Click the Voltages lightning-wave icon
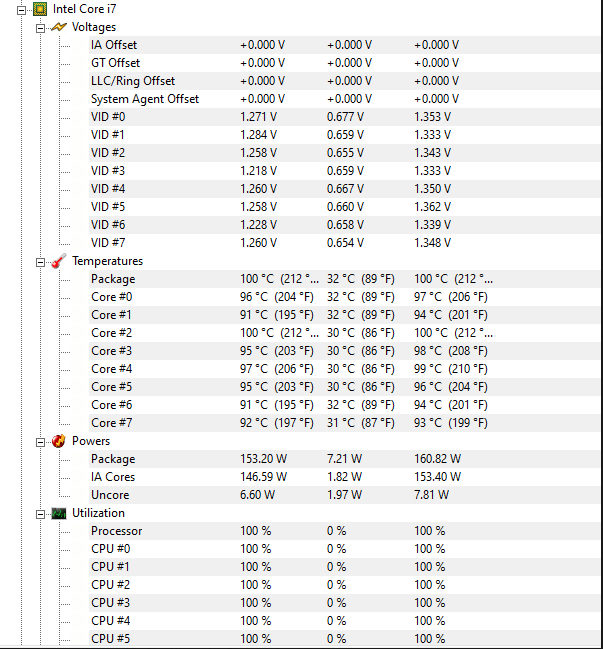Viewport: 603px width, 649px height. pyautogui.click(x=59, y=27)
